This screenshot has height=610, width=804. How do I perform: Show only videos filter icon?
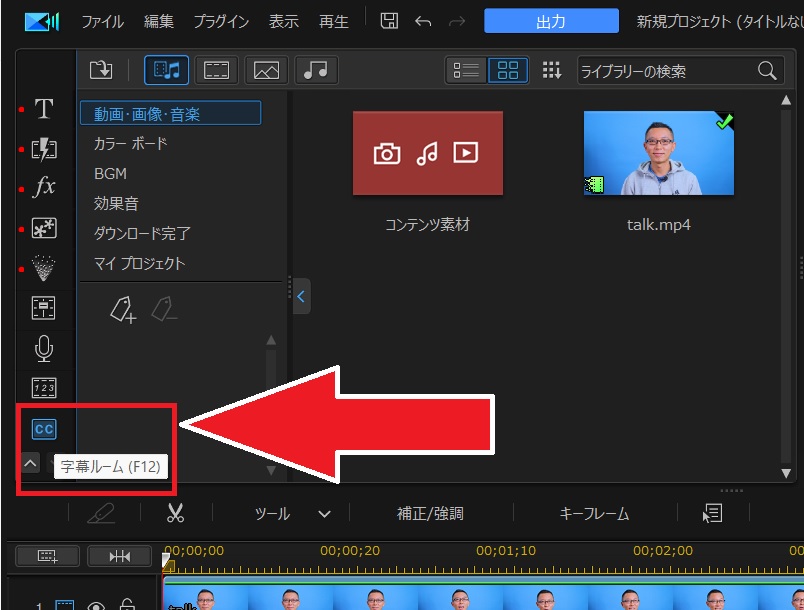click(x=216, y=70)
